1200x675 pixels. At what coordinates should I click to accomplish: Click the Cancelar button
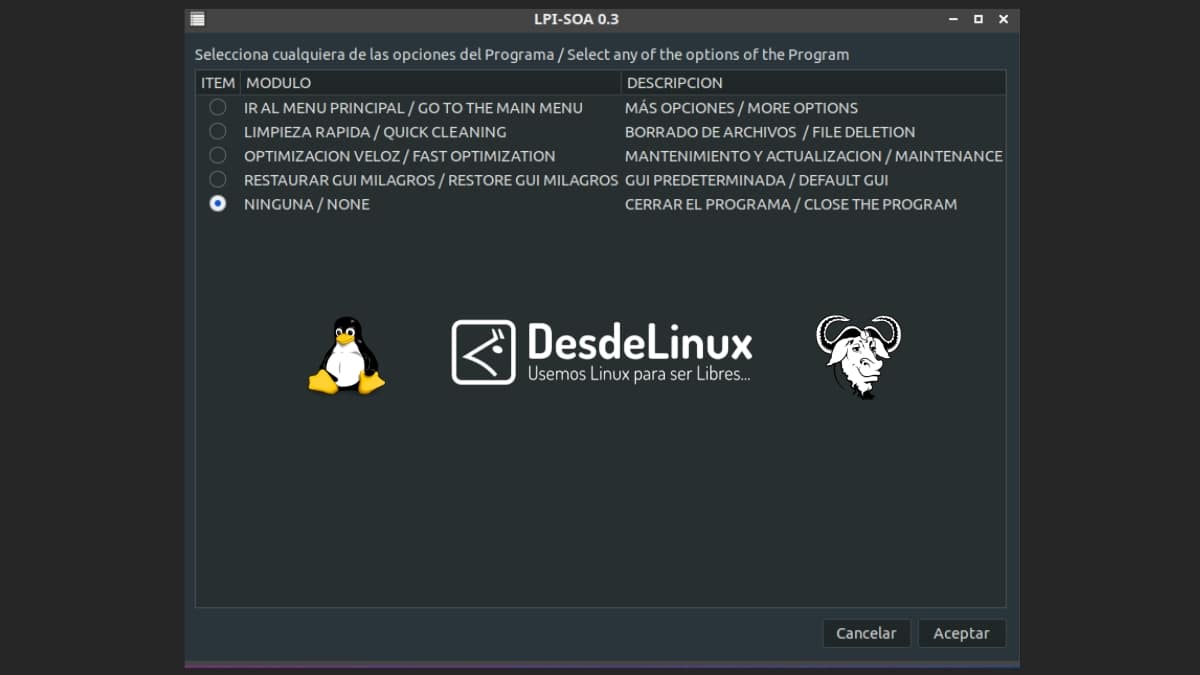coord(866,633)
